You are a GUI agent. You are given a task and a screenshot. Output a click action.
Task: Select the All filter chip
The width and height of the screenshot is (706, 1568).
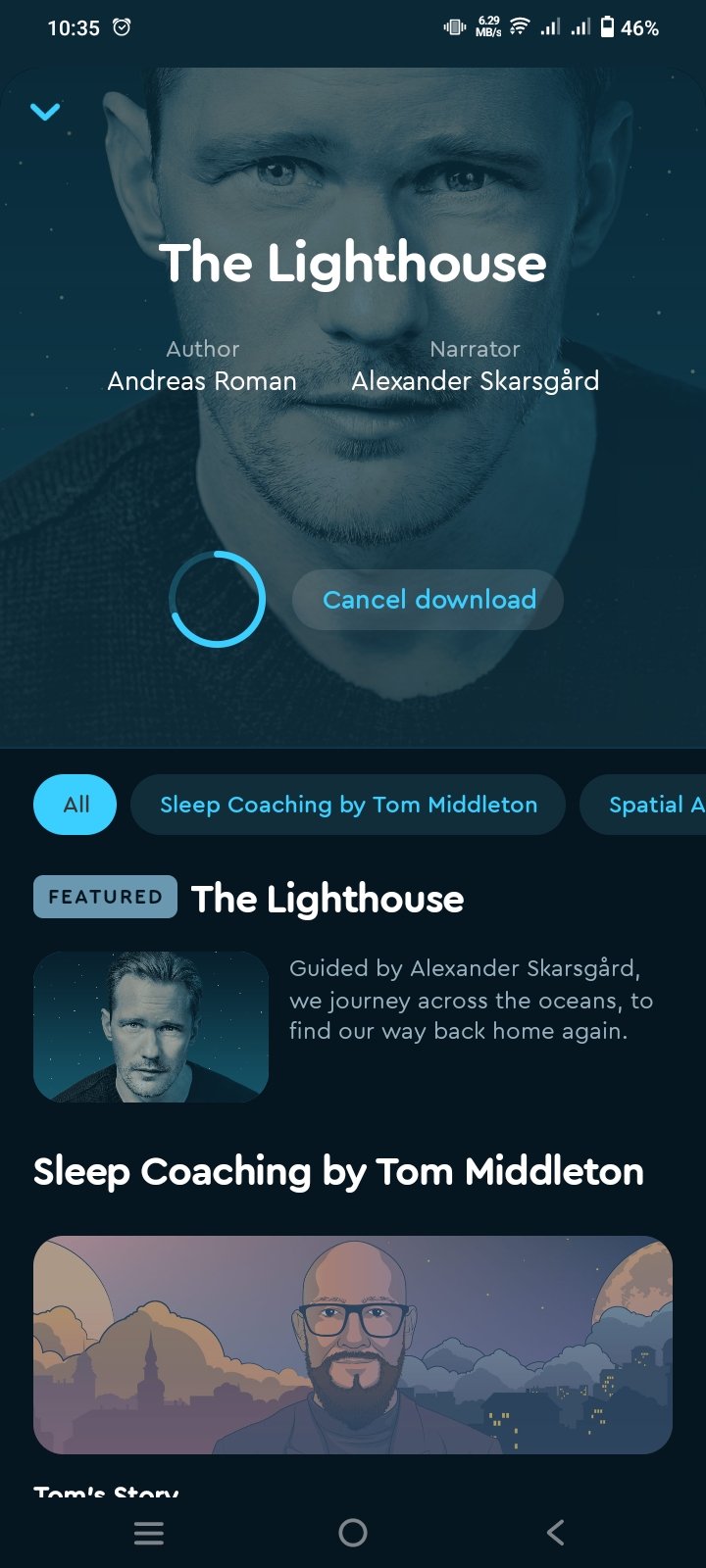tap(76, 805)
